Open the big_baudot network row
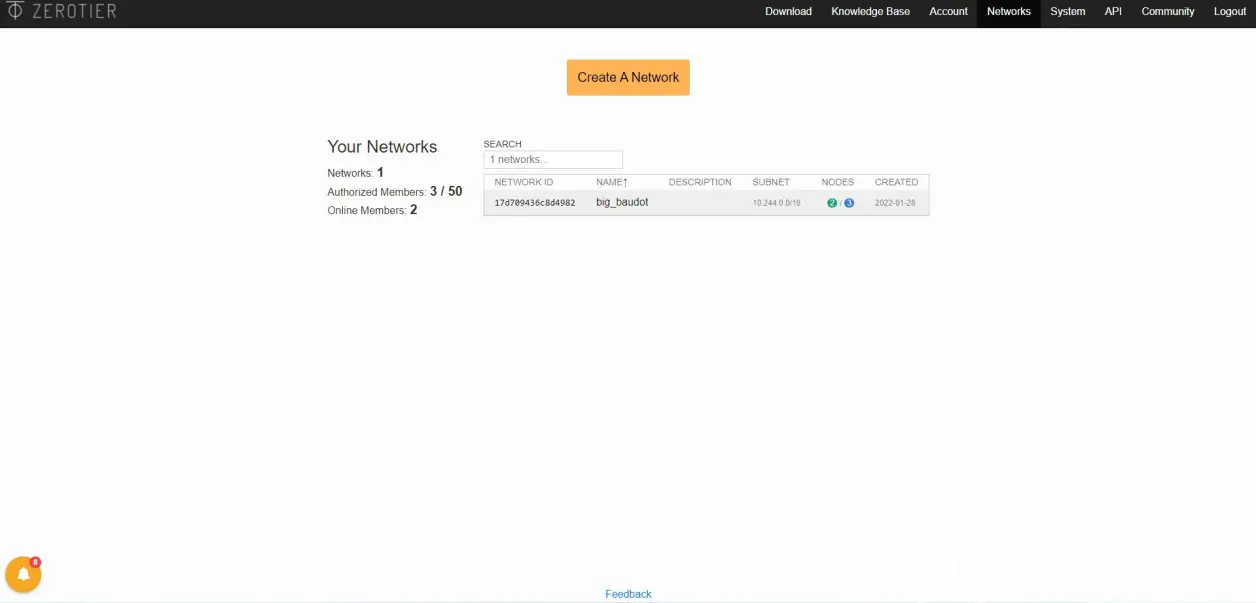Viewport: 1256px width, 603px height. click(x=706, y=202)
